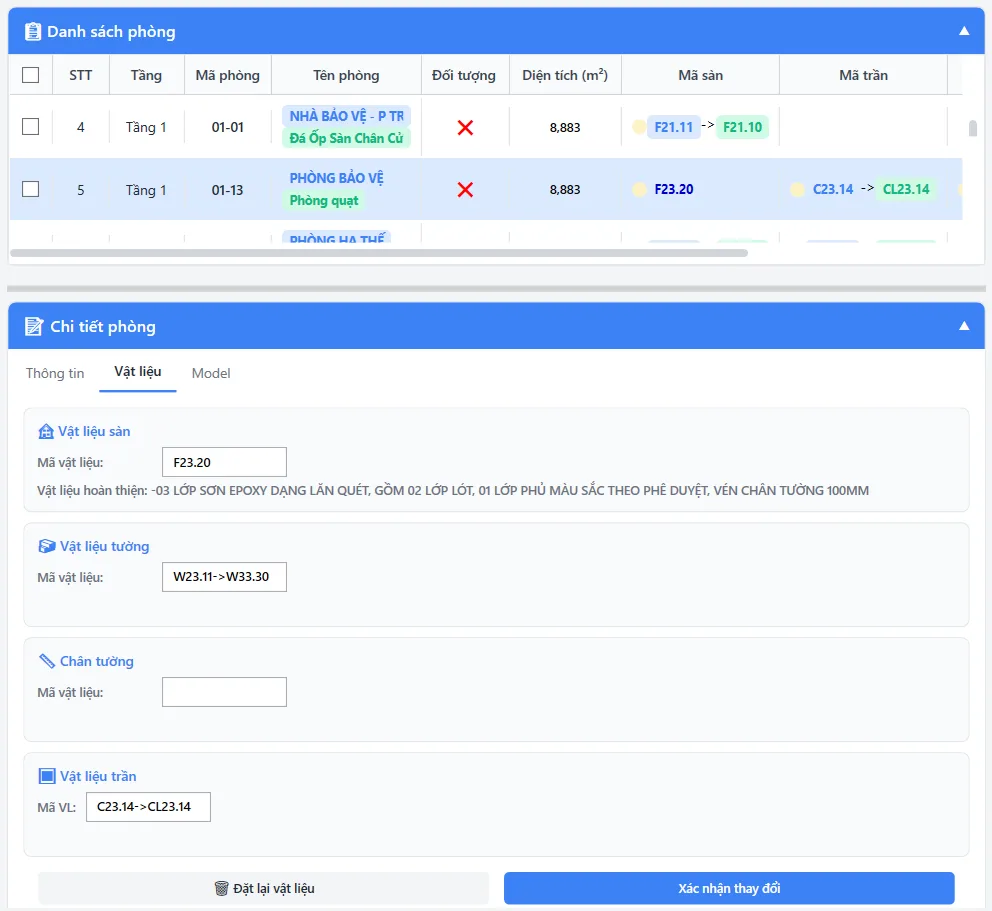Confirm with Xác nhận thay đổi button
Image resolution: width=992 pixels, height=911 pixels.
click(729, 888)
